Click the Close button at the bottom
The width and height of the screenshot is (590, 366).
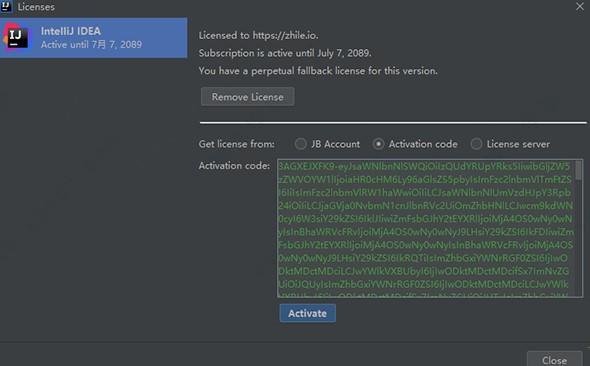pos(555,359)
